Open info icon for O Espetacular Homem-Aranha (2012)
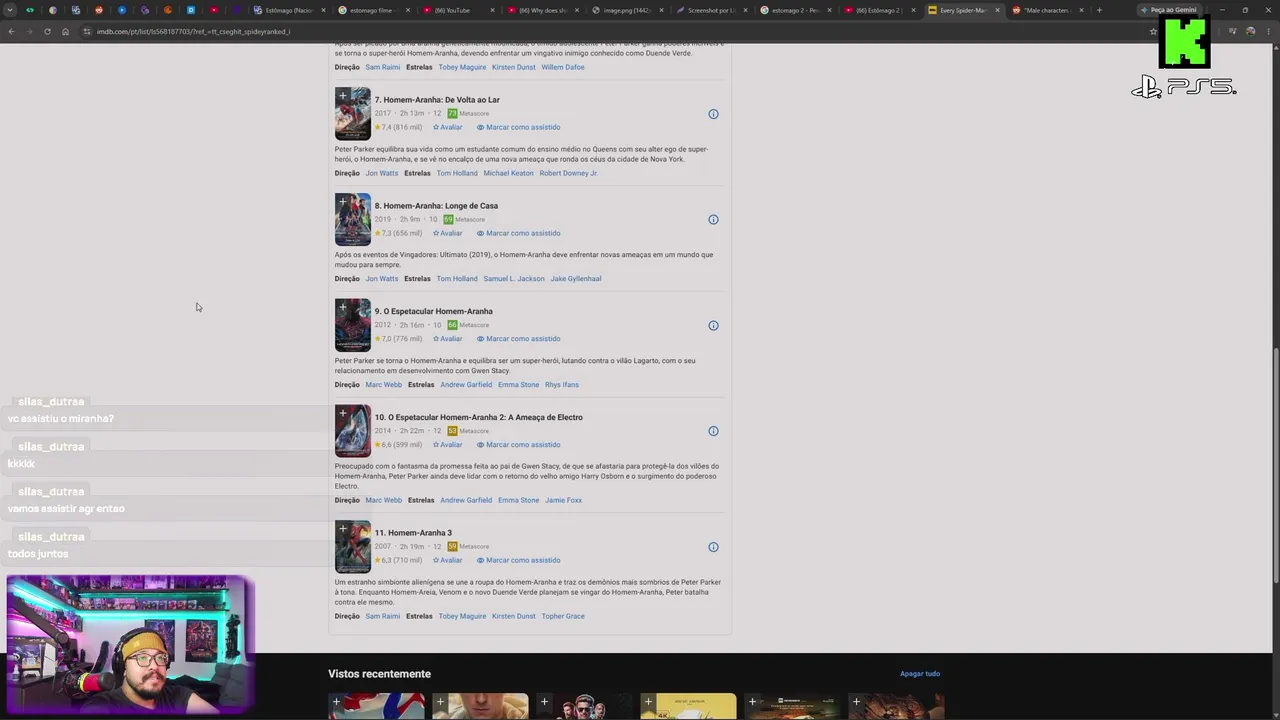 (x=713, y=326)
